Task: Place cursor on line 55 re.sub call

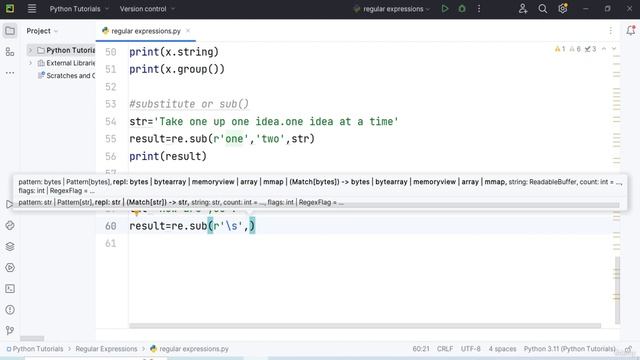Action: pyautogui.click(x=222, y=139)
